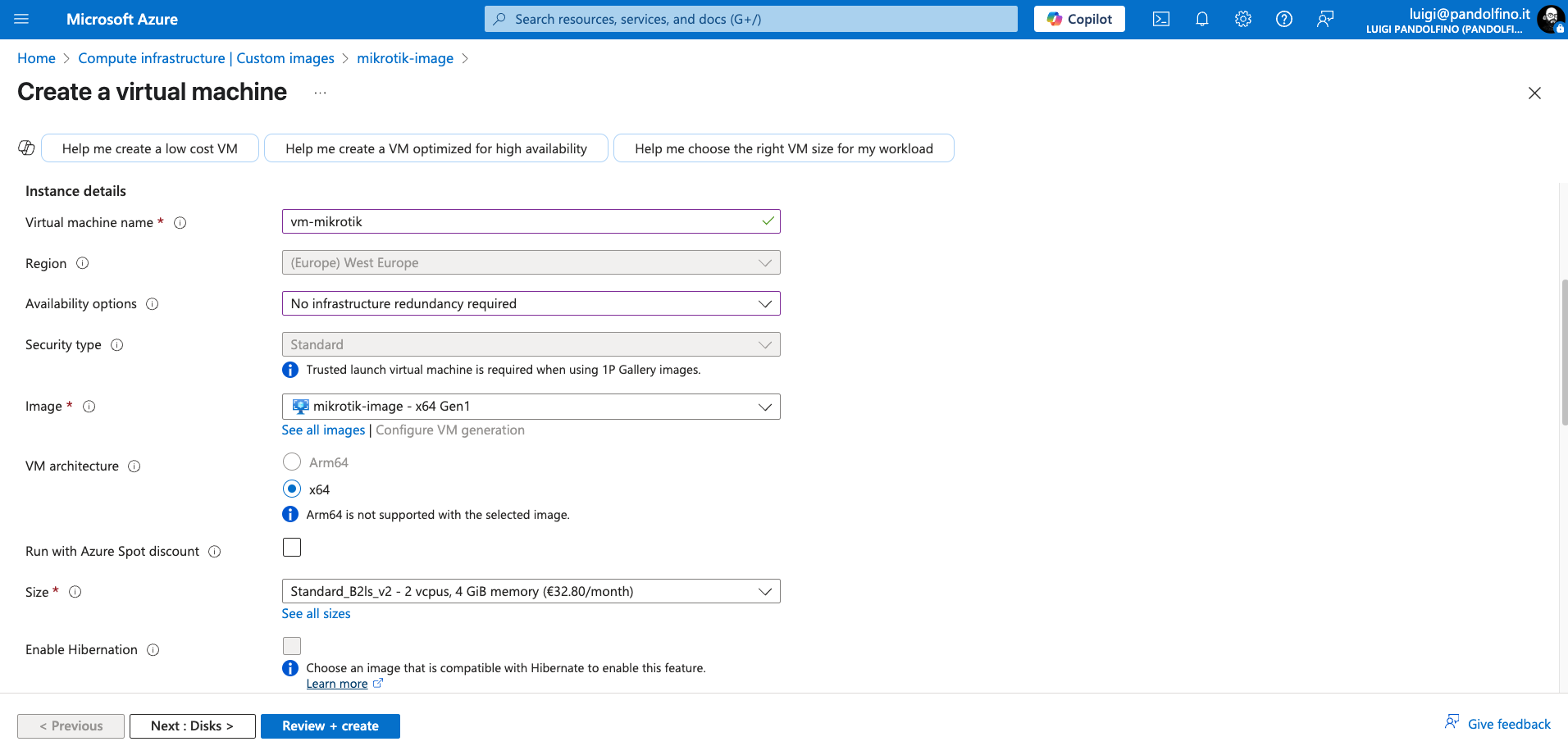Navigate to Home breadcrumb
1568x746 pixels.
(x=36, y=58)
